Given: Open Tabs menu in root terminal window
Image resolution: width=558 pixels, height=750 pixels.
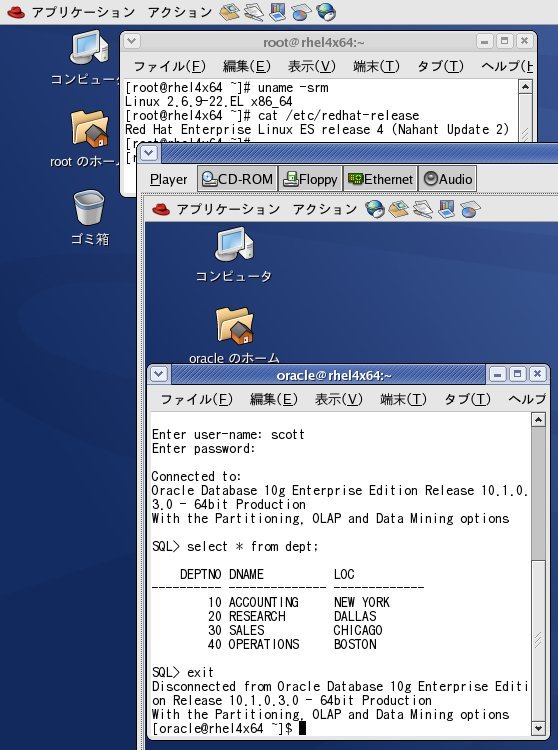Looking at the screenshot, I should click(x=440, y=66).
